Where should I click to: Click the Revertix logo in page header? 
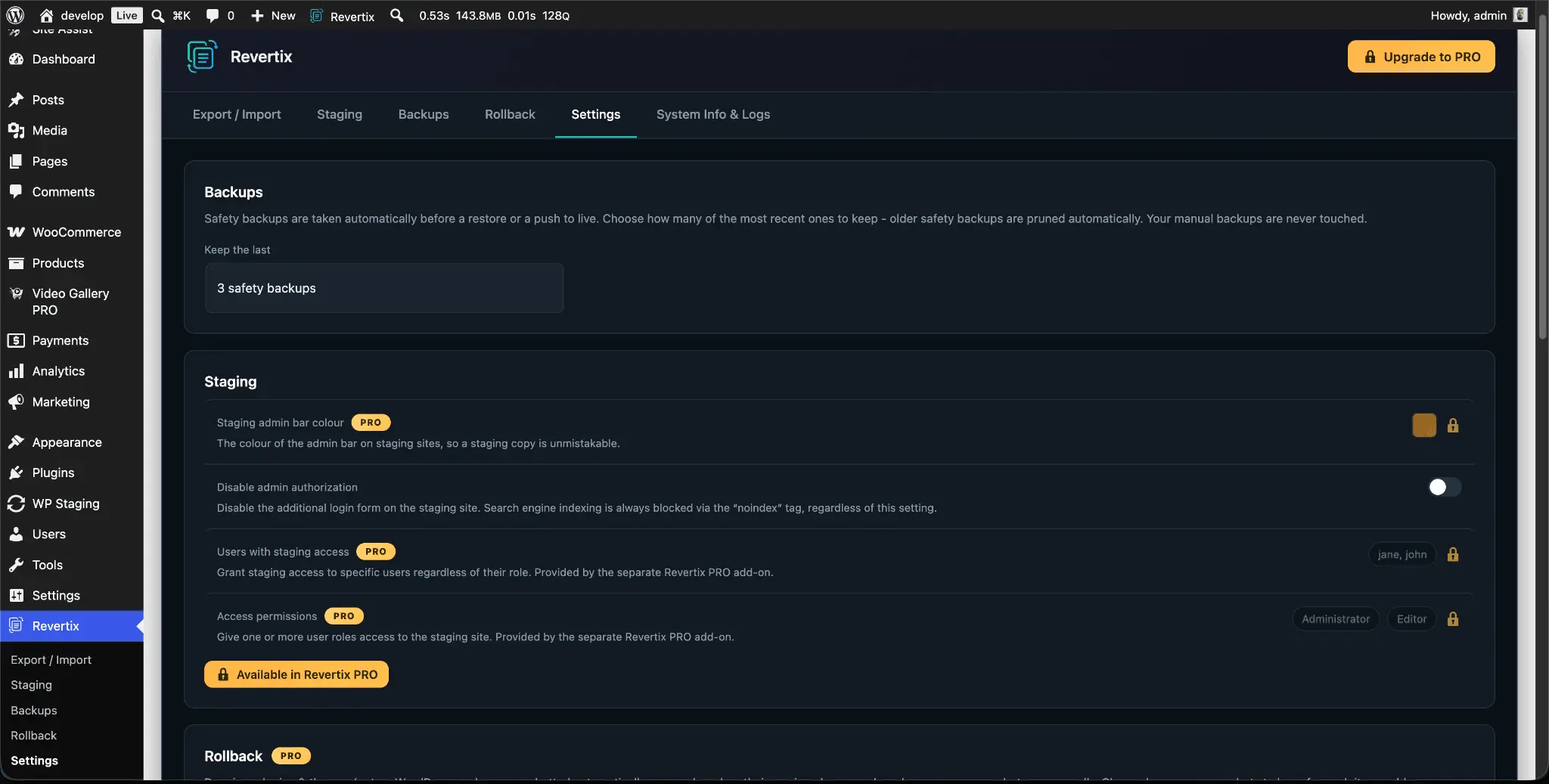[202, 57]
